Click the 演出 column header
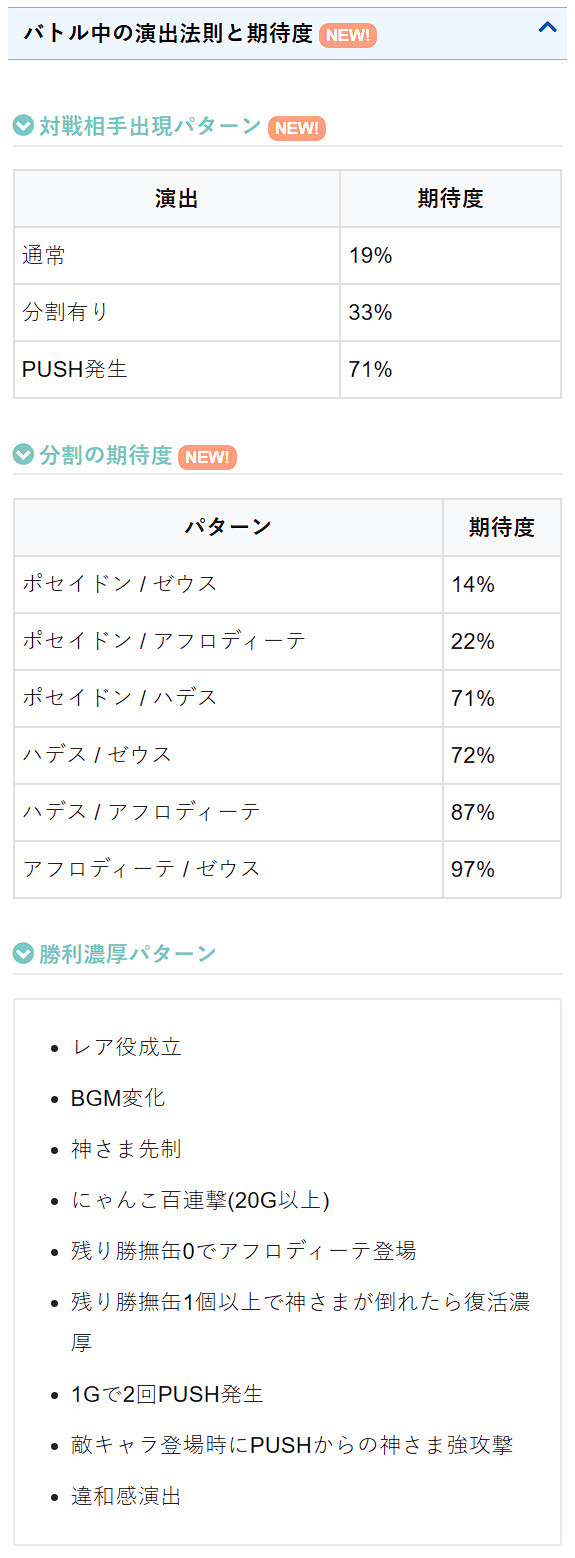 pyautogui.click(x=177, y=198)
